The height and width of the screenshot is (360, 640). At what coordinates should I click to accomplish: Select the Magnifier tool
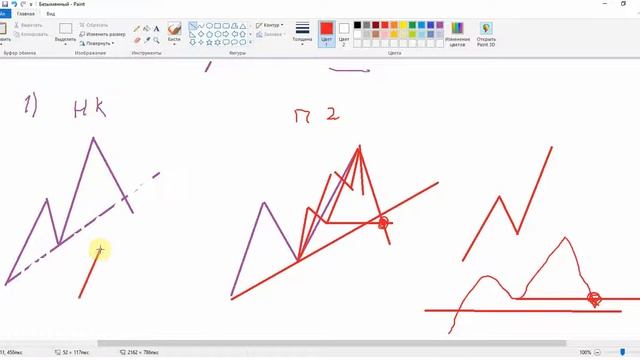[156, 40]
